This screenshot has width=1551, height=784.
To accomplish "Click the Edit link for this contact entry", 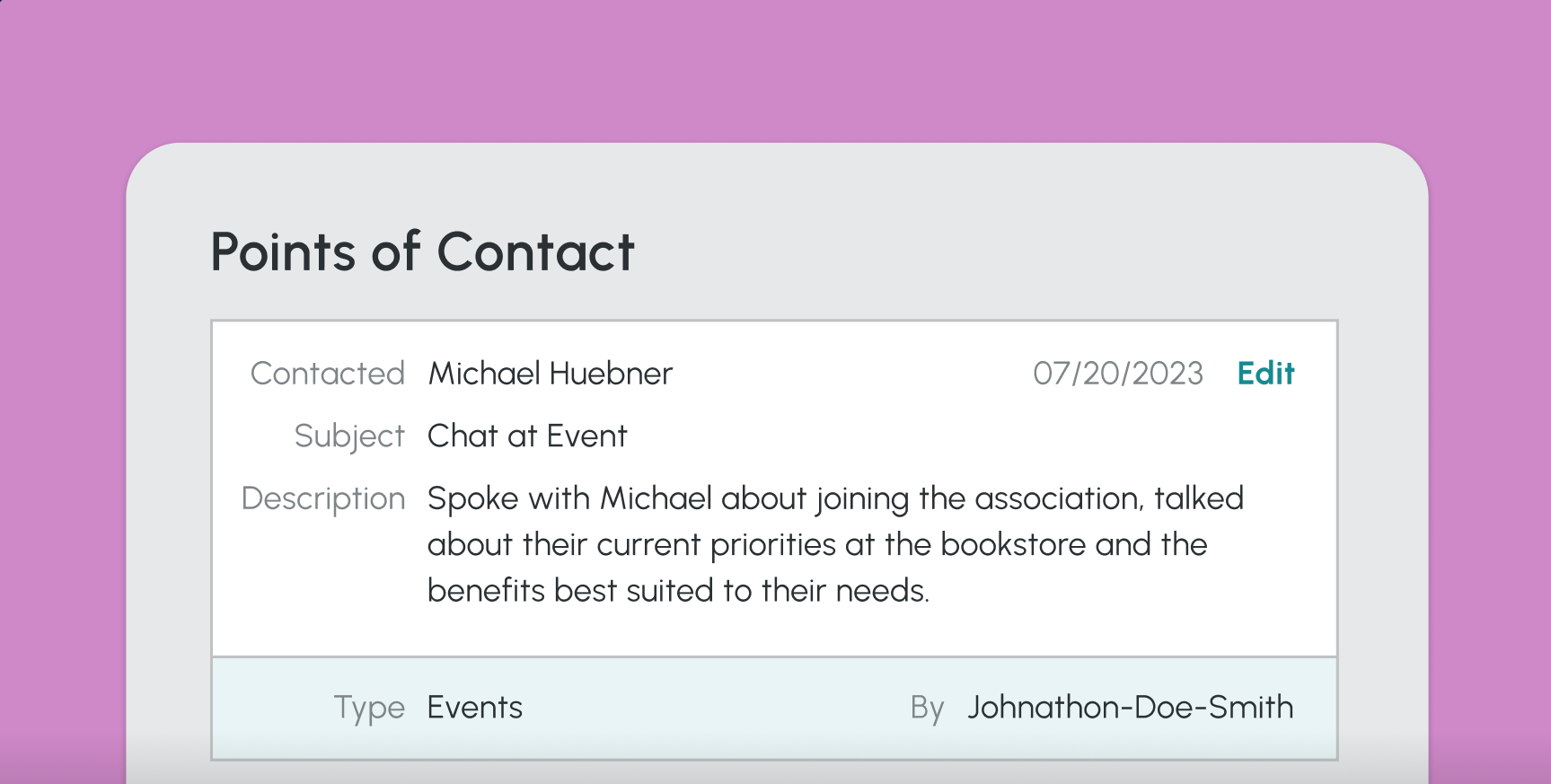I will point(1265,373).
